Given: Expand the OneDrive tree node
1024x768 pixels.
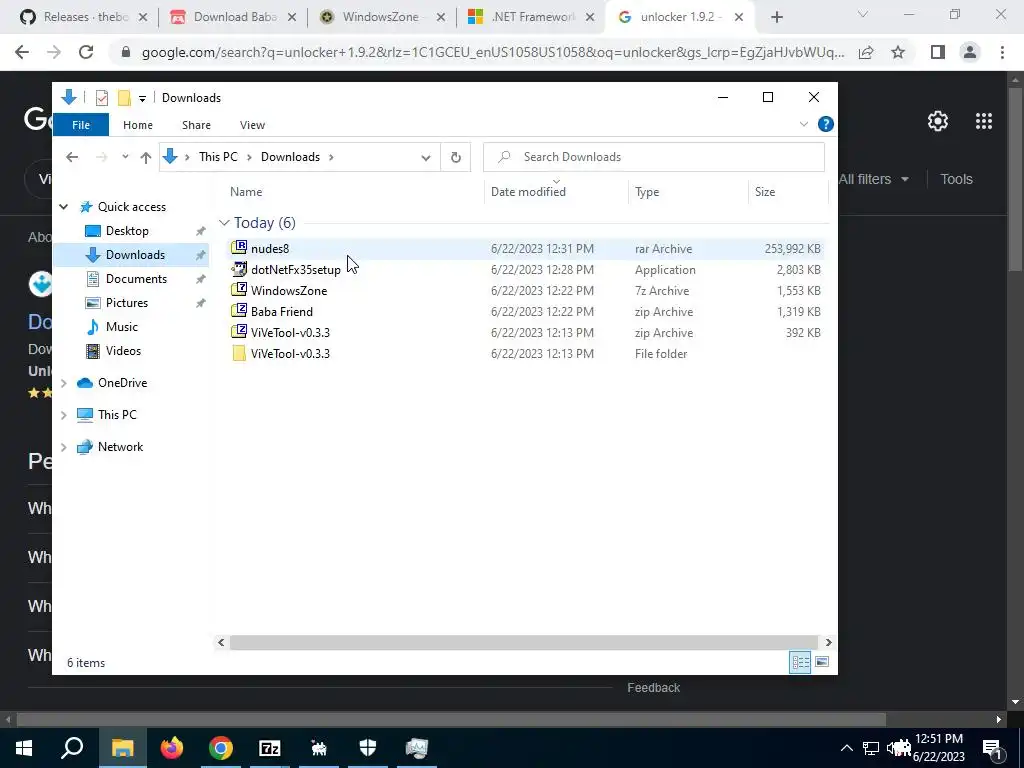Looking at the screenshot, I should [63, 383].
